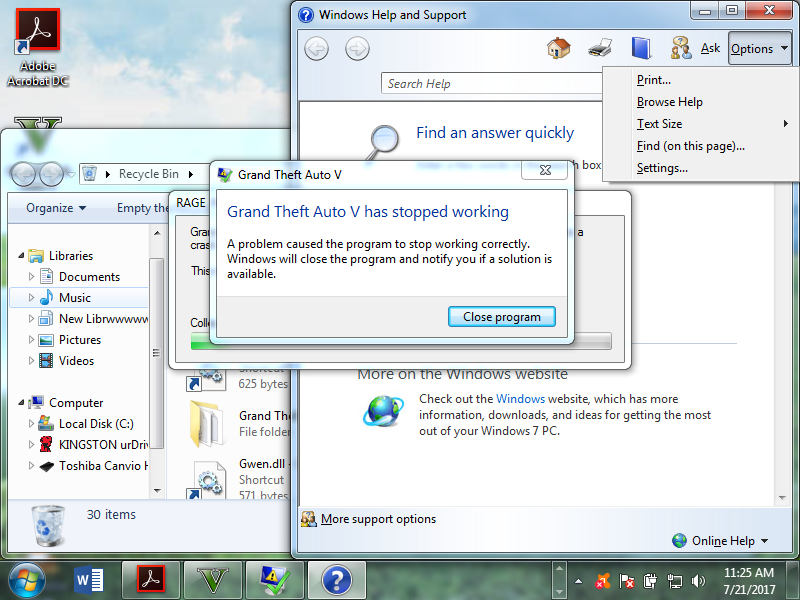800x600 pixels.
Task: Choose Browse Help menu item
Action: (701, 102)
